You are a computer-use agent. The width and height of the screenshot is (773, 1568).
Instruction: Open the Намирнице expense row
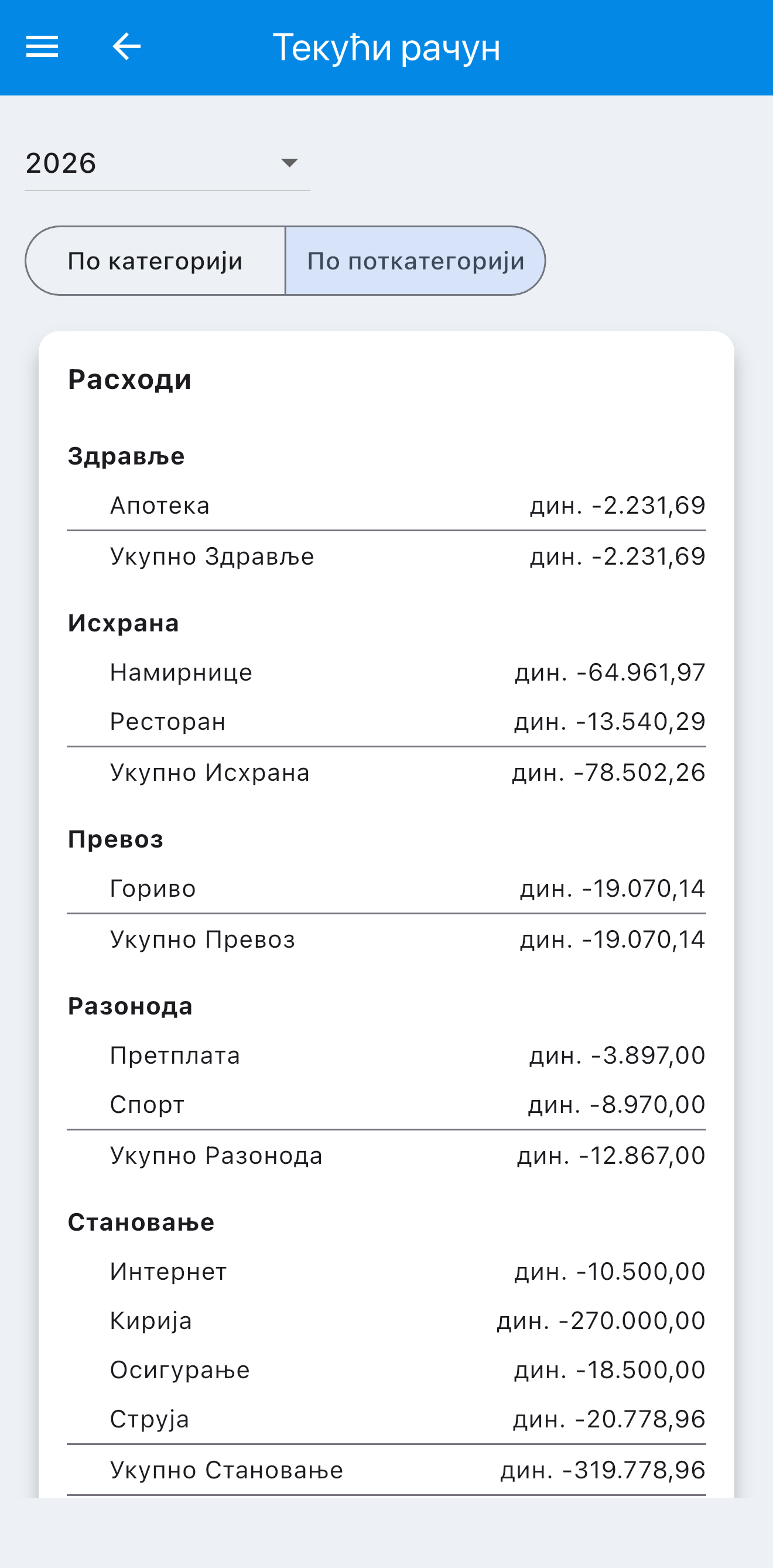pyautogui.click(x=386, y=672)
